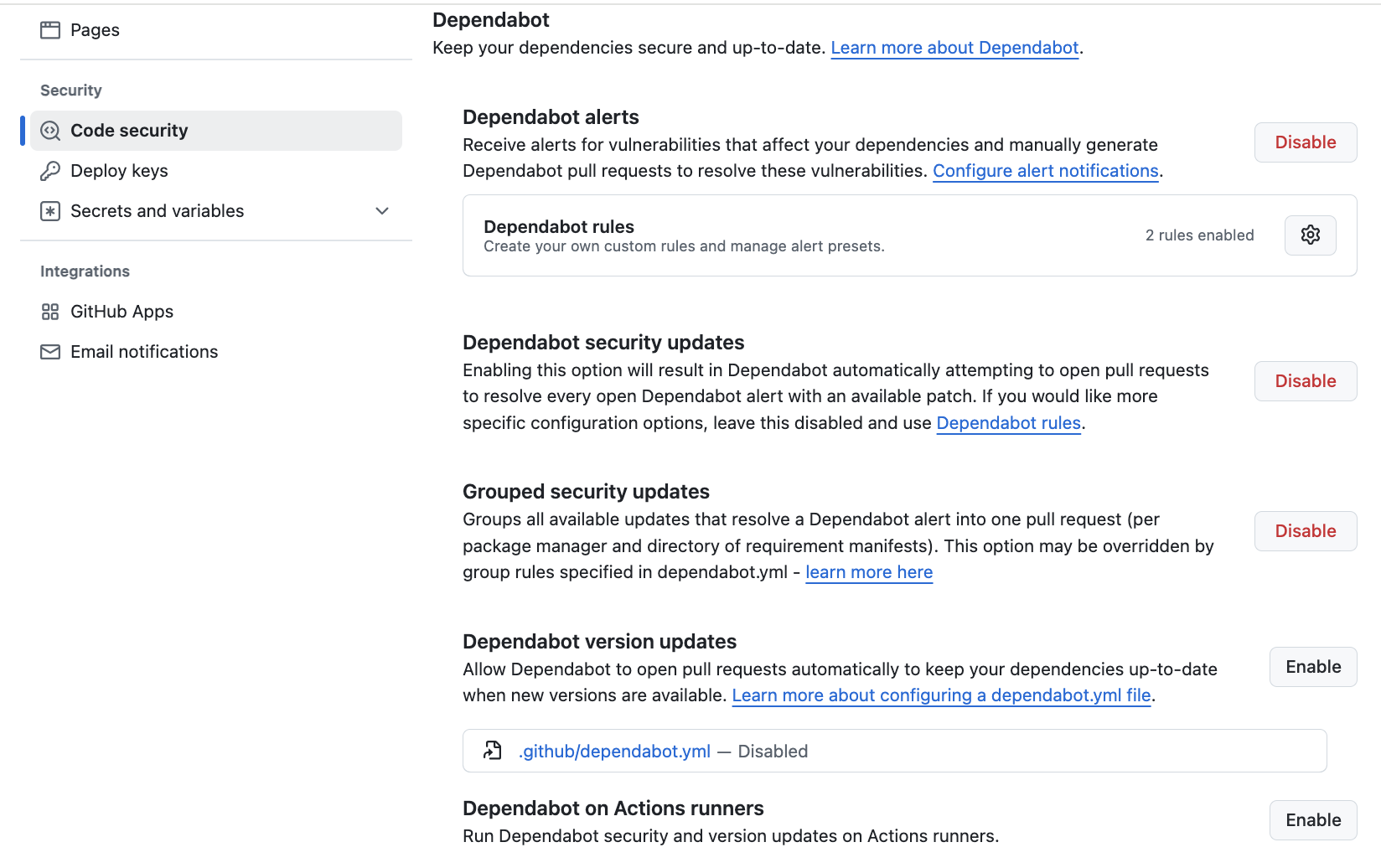Select the Code security shield icon
The width and height of the screenshot is (1381, 868).
pos(50,131)
